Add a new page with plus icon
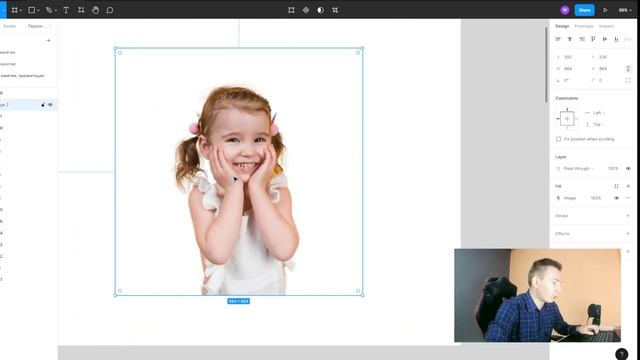 [49, 40]
